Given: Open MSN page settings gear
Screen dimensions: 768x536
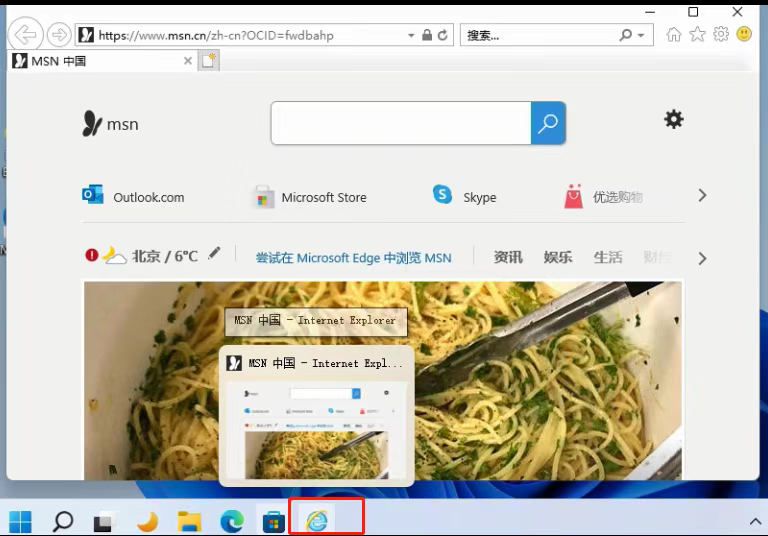Looking at the screenshot, I should (673, 119).
